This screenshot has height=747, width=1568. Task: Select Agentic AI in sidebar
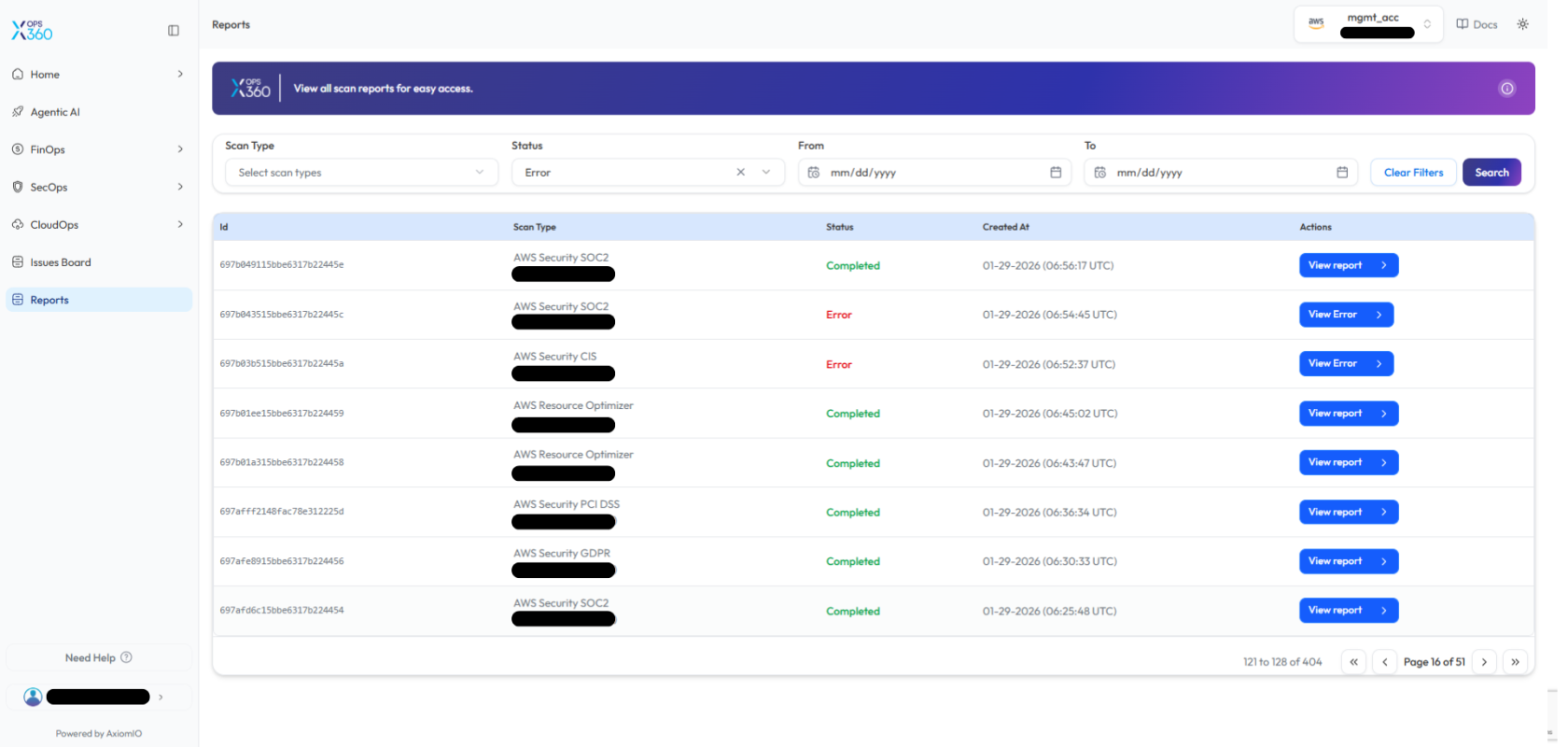pyautogui.click(x=55, y=112)
